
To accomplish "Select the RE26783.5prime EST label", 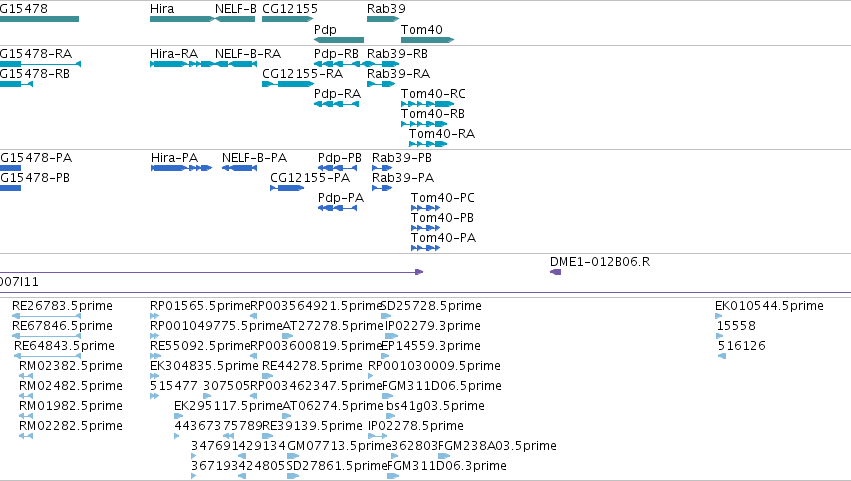I will [62, 306].
